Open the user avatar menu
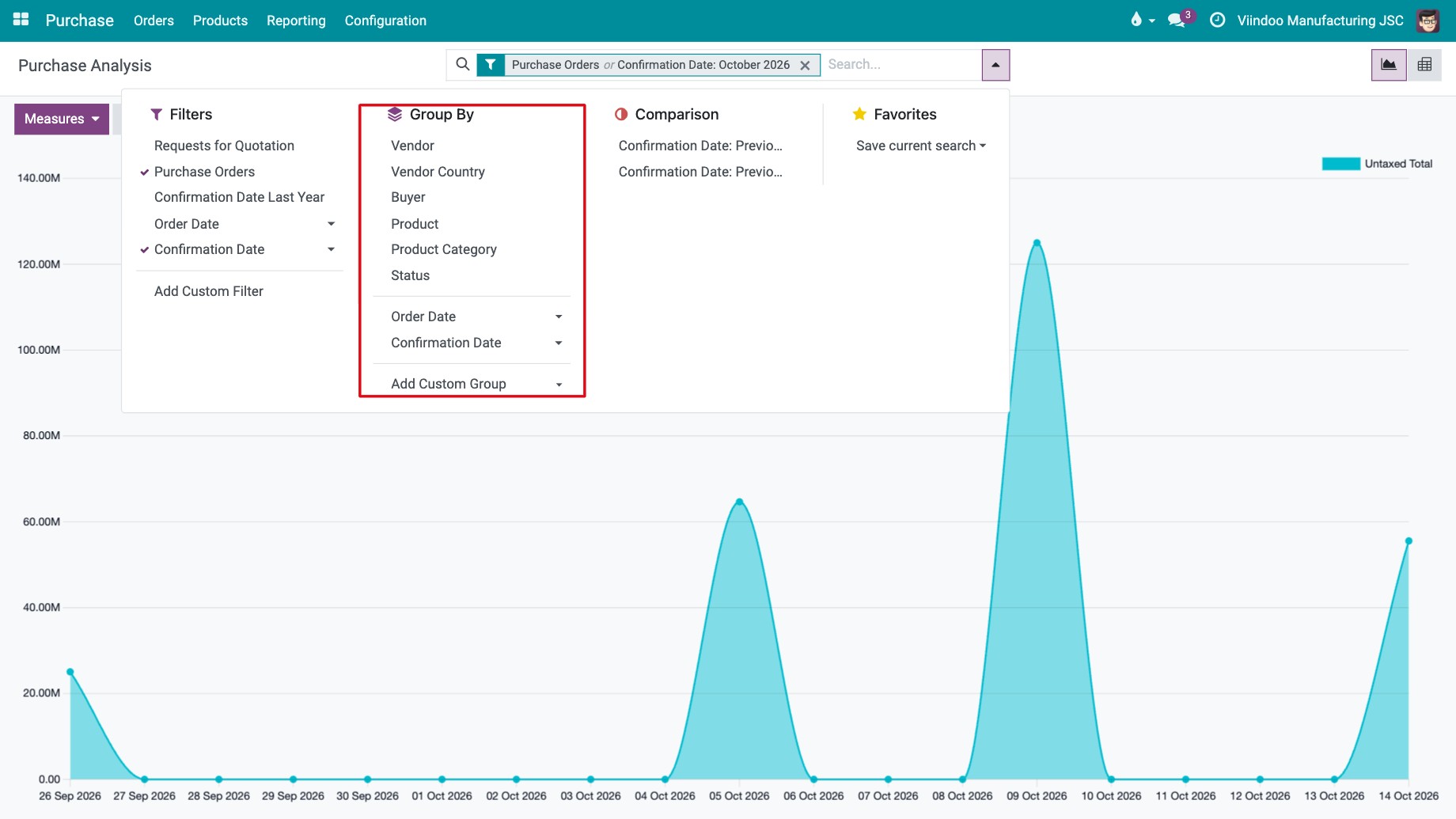The height and width of the screenshot is (819, 1456). (1428, 21)
